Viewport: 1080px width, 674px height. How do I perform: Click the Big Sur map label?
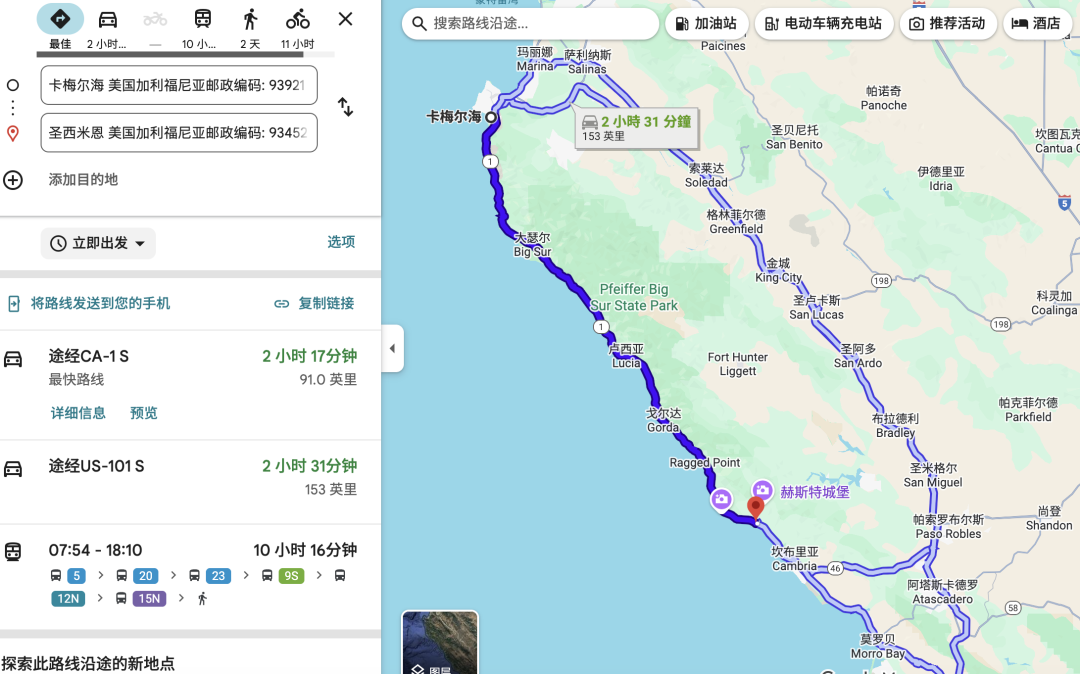point(532,245)
